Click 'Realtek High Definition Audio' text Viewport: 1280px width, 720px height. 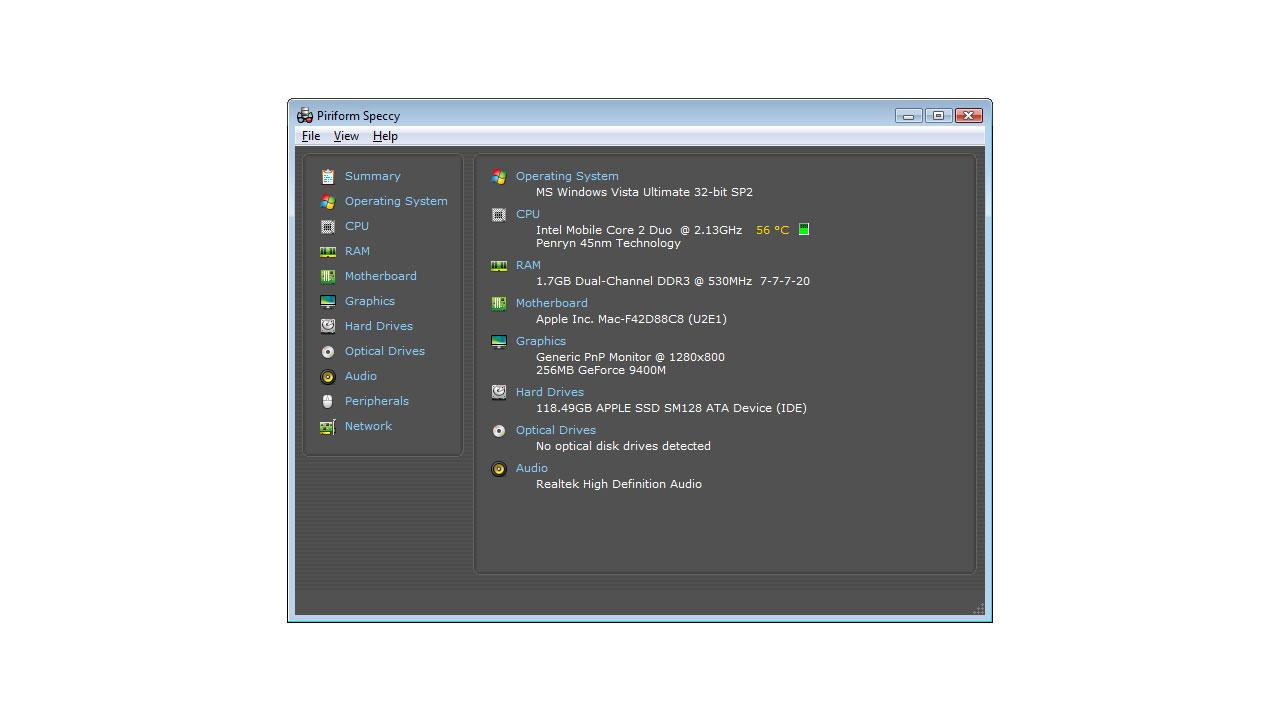619,484
